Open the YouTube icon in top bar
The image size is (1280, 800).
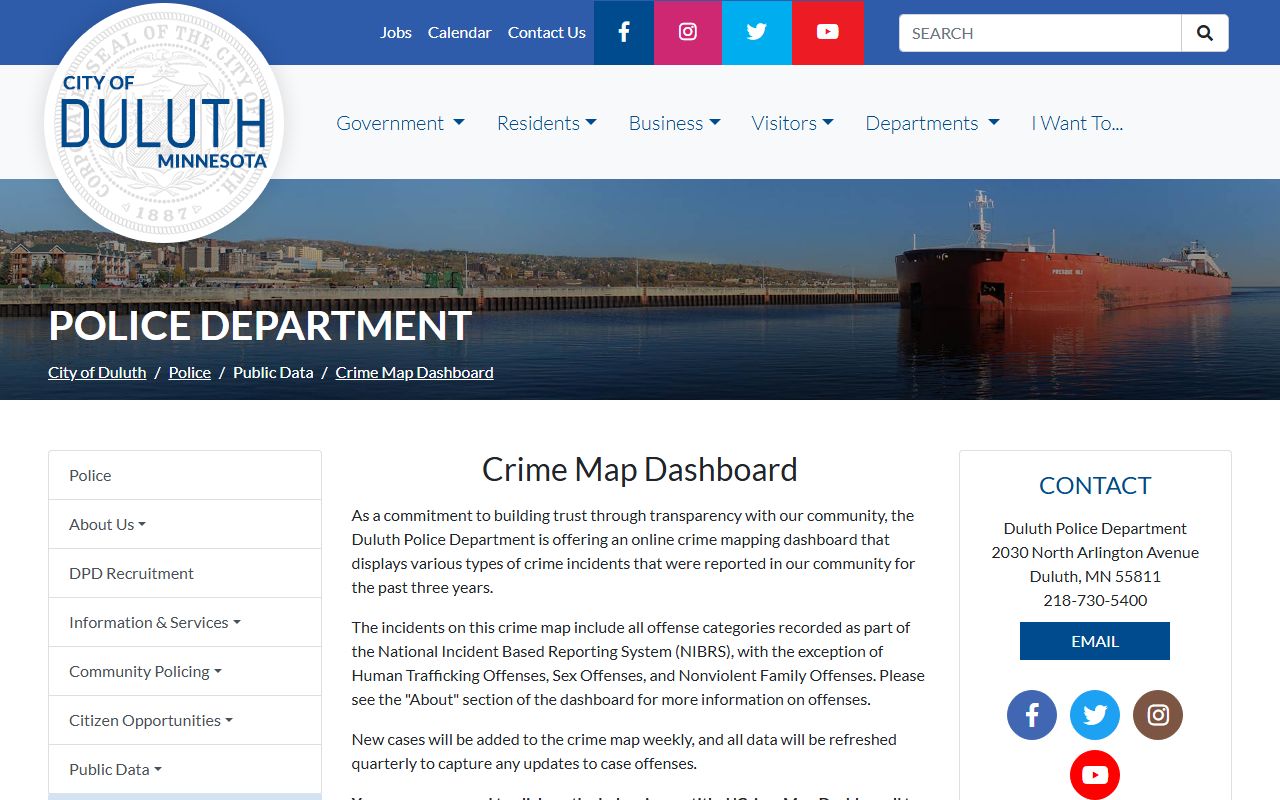(x=828, y=32)
